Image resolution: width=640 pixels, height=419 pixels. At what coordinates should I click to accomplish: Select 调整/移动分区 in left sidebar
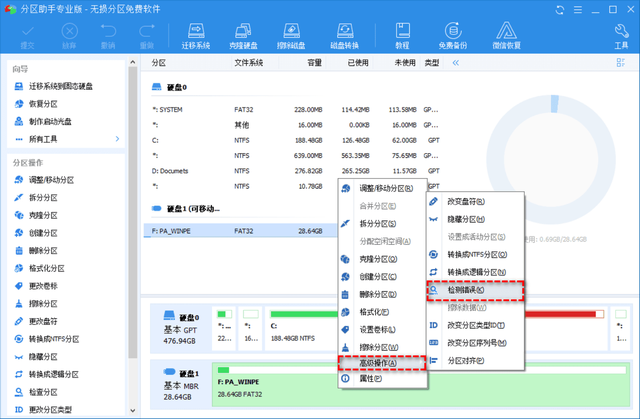pyautogui.click(x=51, y=180)
